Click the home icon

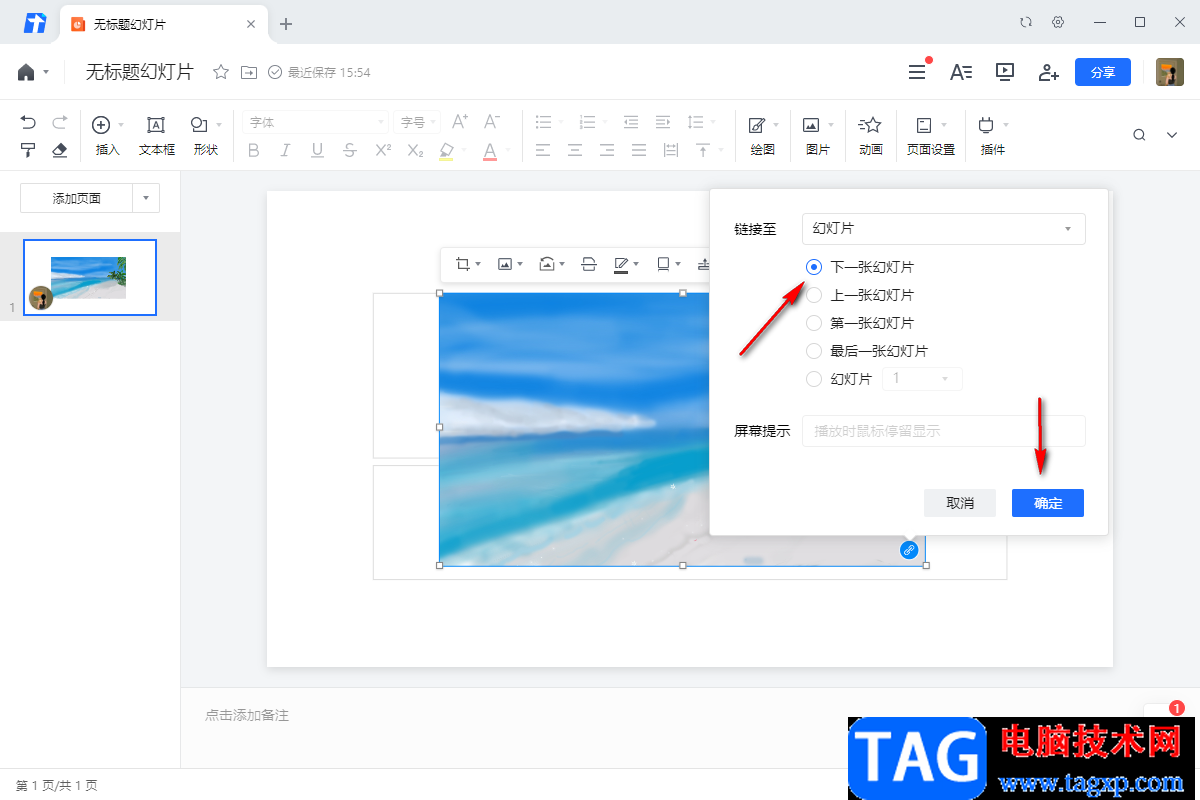pyautogui.click(x=26, y=72)
